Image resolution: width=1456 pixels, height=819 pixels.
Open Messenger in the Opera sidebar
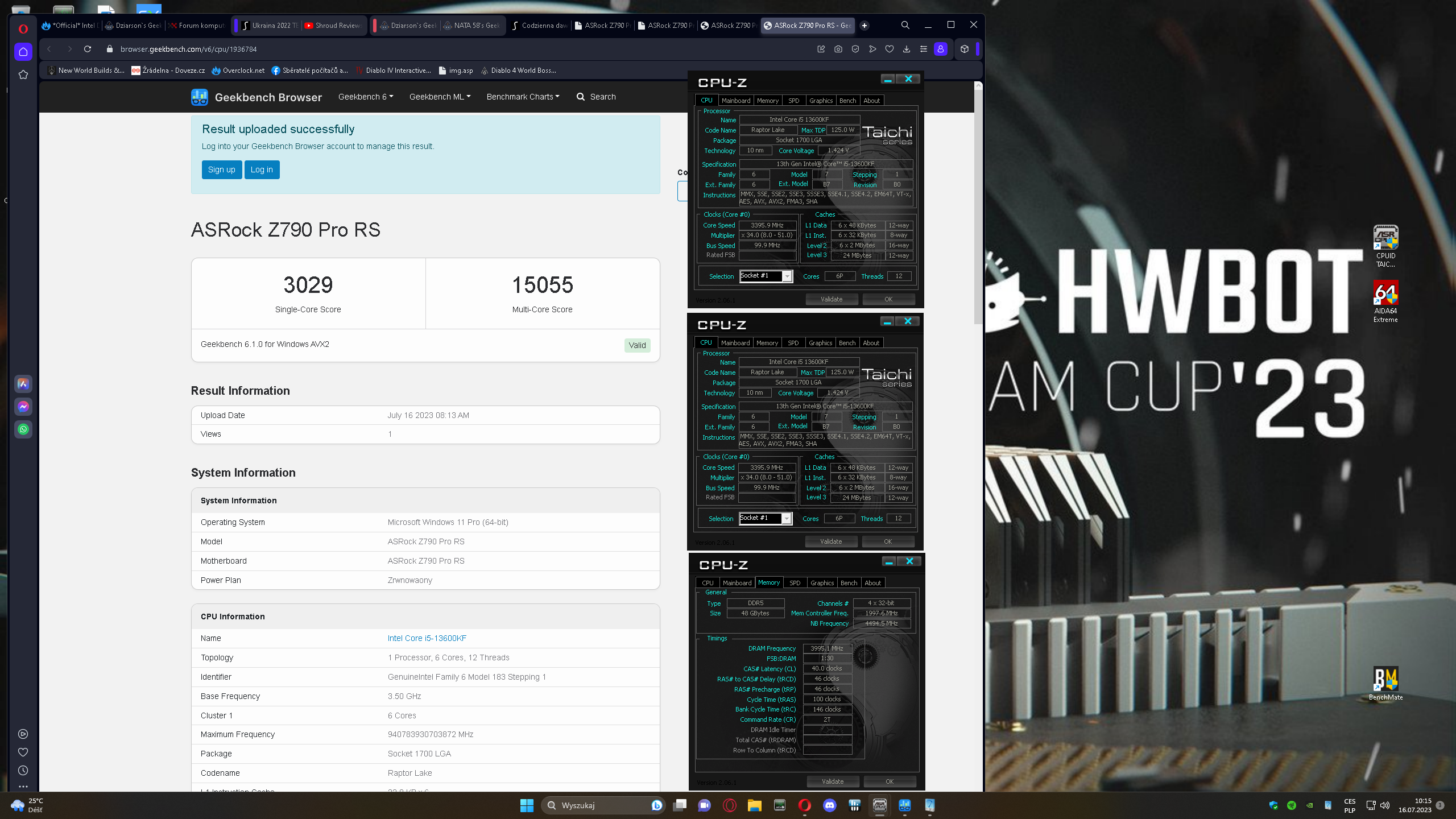tap(23, 407)
